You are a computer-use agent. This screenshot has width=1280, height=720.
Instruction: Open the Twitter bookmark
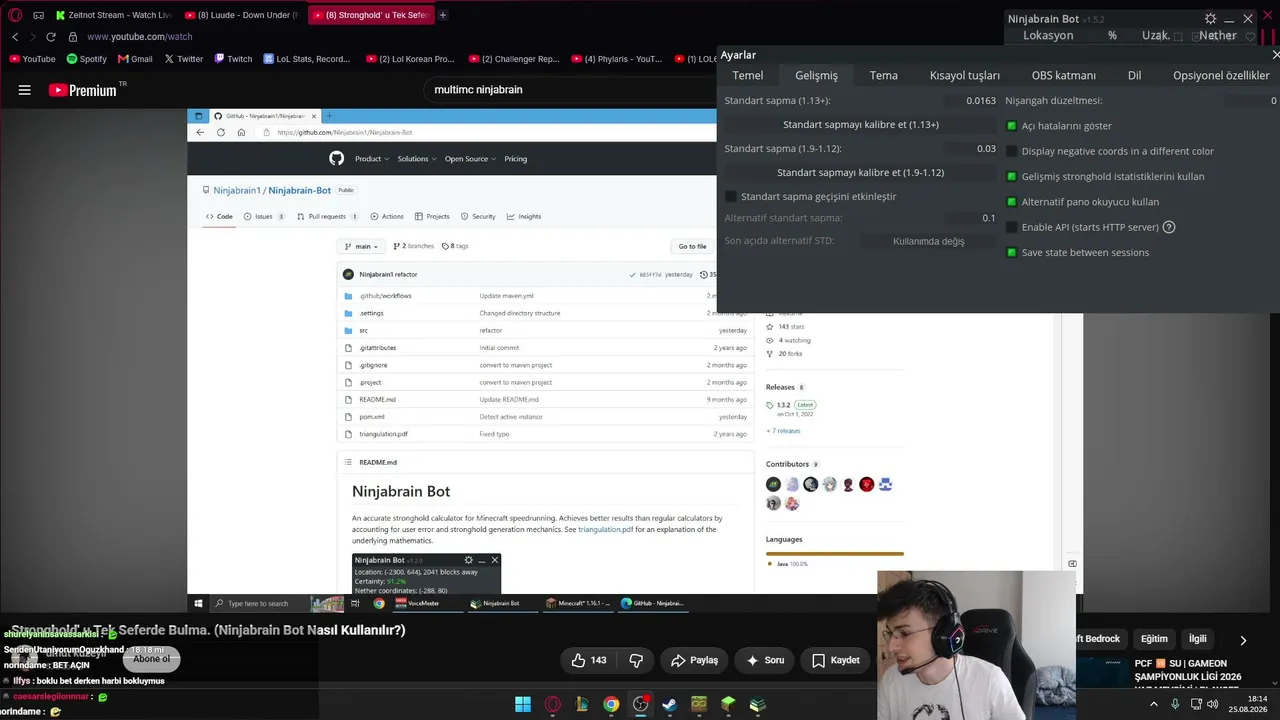point(183,59)
